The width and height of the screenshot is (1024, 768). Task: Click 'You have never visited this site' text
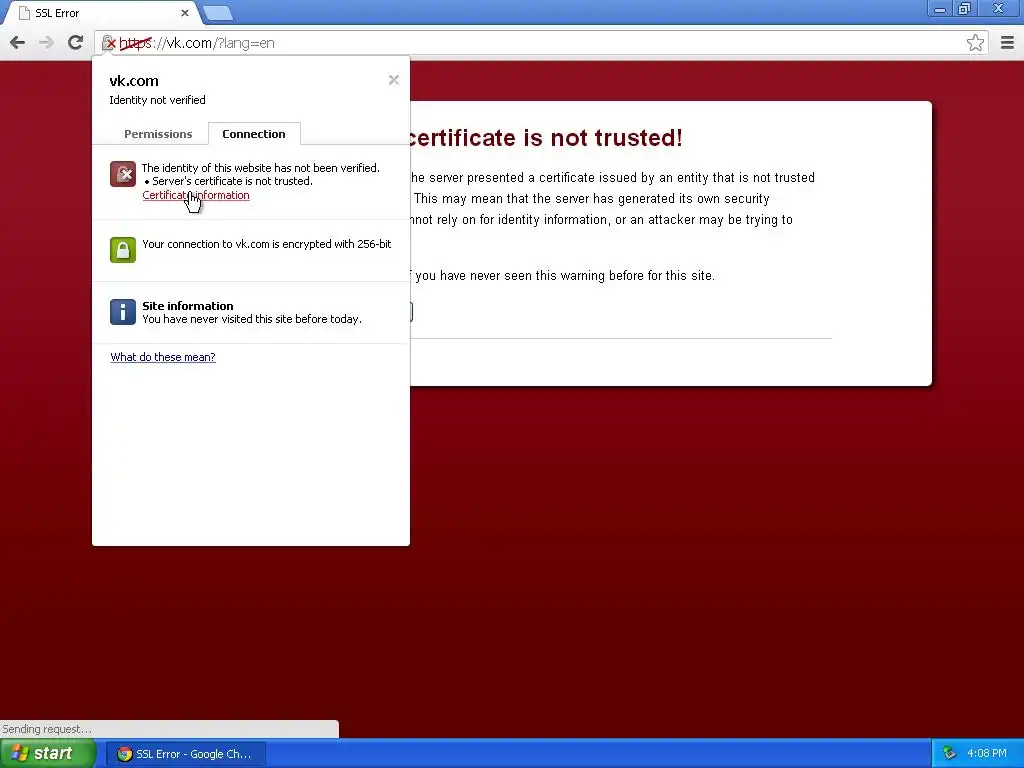[251, 319]
